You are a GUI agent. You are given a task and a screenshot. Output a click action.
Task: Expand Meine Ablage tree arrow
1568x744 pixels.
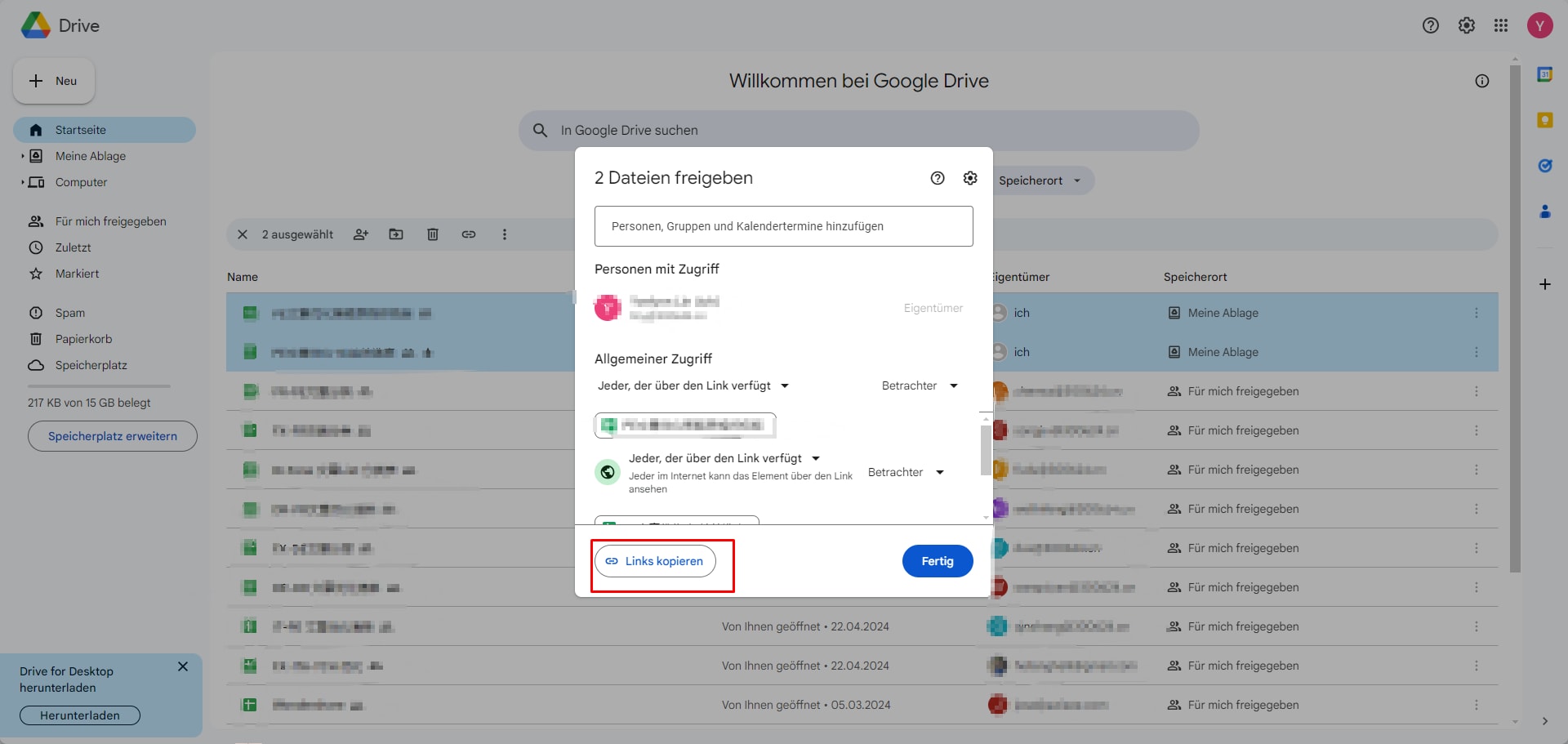pos(23,156)
